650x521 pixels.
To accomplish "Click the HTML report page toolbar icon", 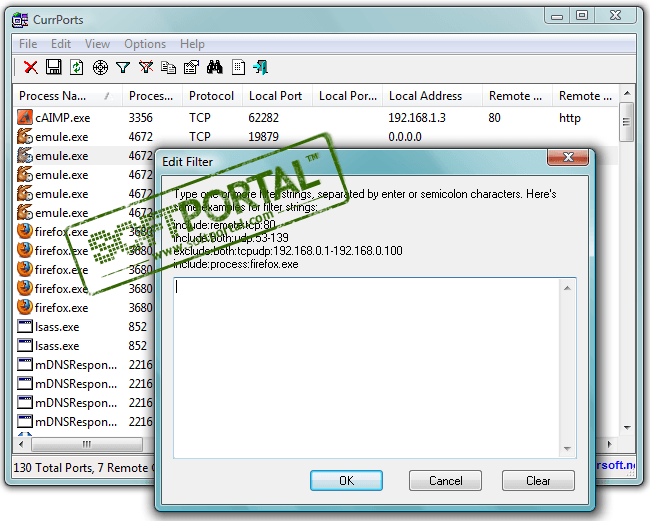I will point(238,67).
